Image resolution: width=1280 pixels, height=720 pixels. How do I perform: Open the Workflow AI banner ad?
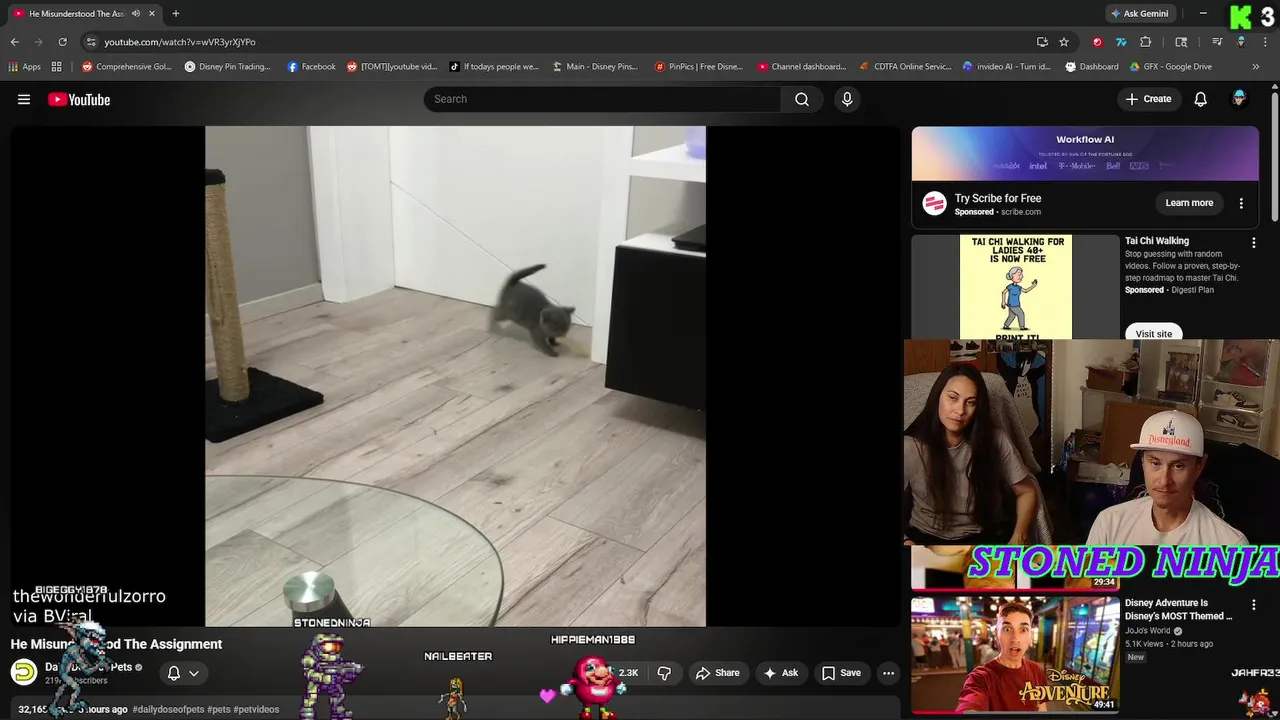click(x=1085, y=153)
